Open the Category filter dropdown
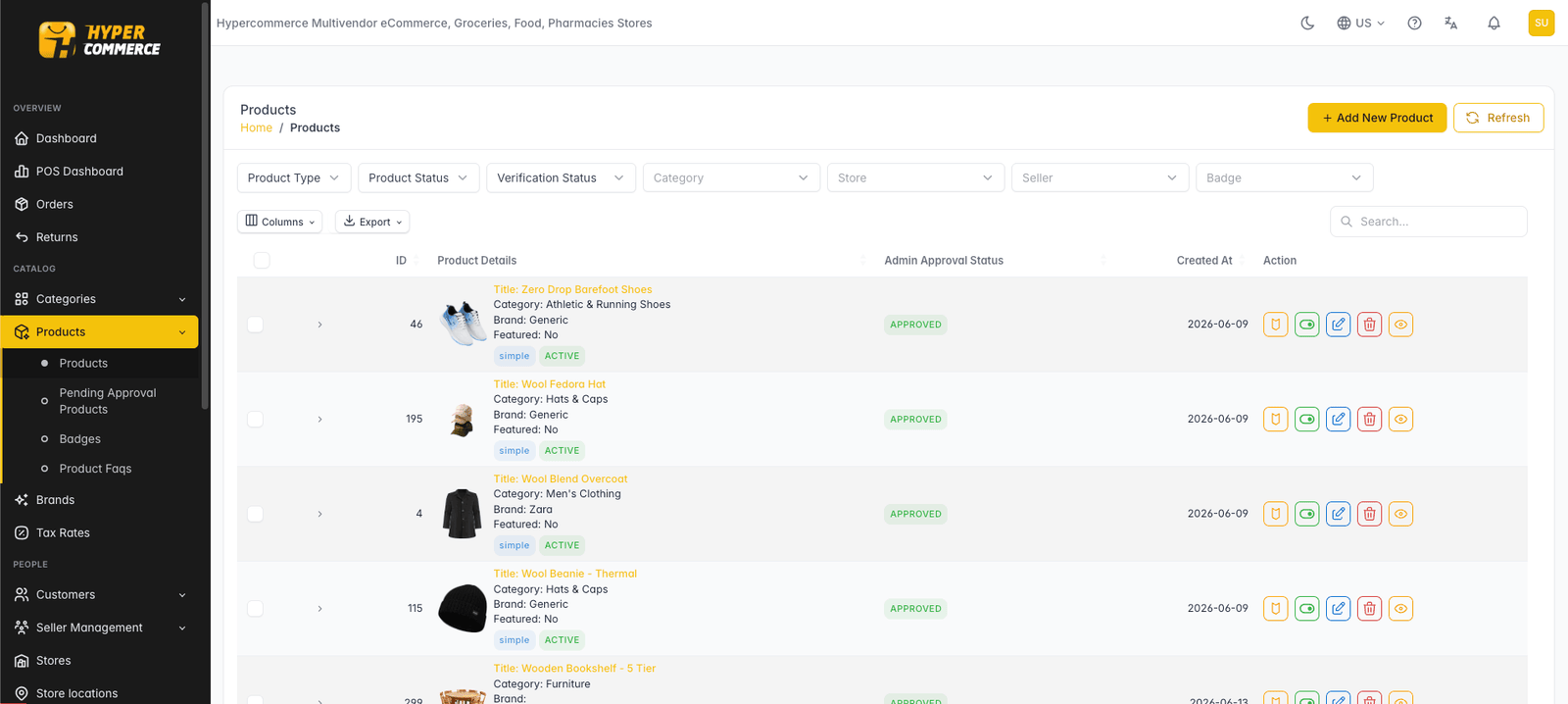Screen dimensions: 1568x704 [731, 177]
